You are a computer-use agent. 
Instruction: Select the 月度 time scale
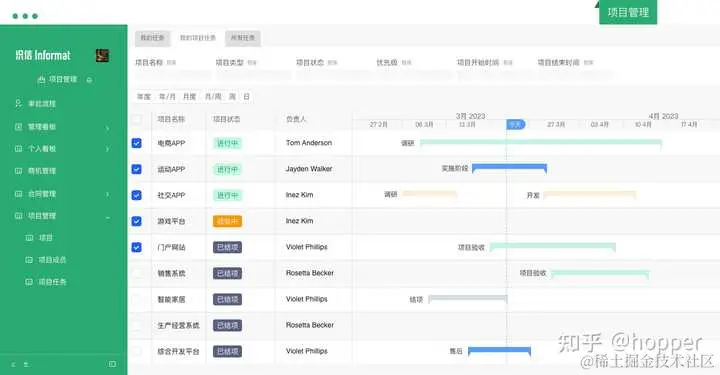[x=190, y=97]
